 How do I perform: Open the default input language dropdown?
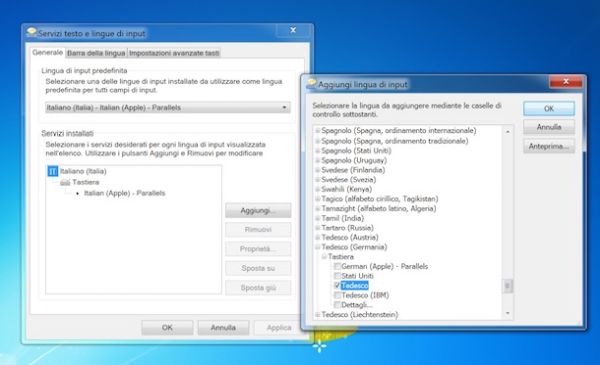[x=168, y=108]
